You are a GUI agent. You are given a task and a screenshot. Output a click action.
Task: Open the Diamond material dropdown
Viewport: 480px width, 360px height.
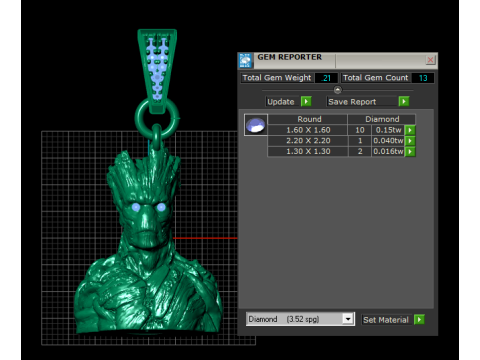point(348,319)
